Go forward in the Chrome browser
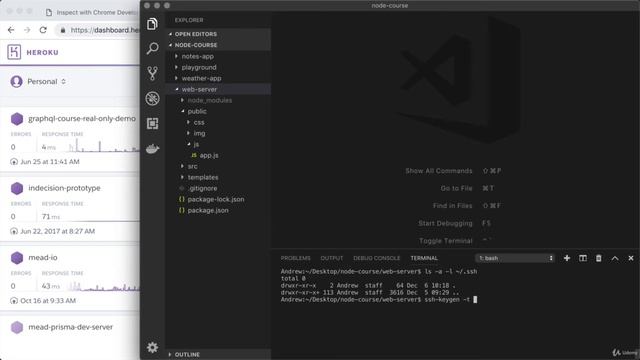Viewport: 640px width, 360px height. pos(27,30)
